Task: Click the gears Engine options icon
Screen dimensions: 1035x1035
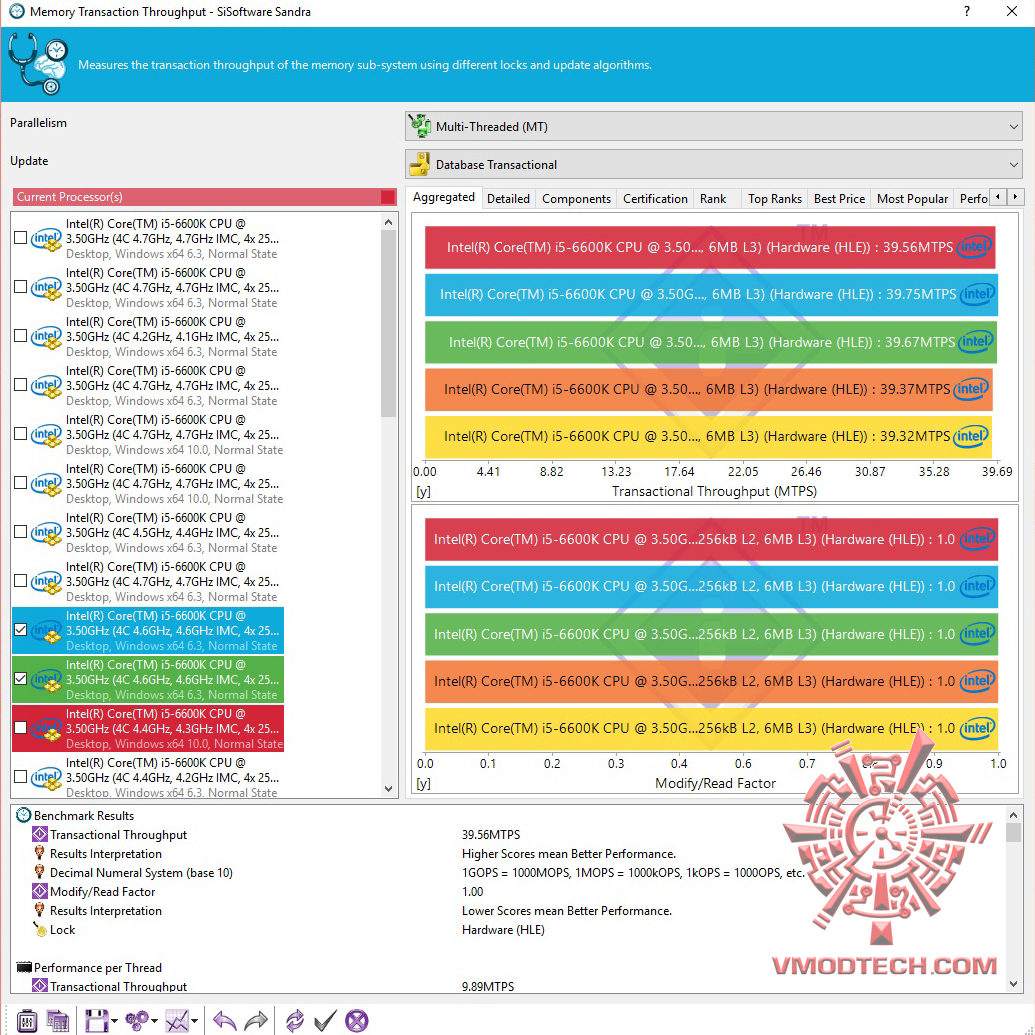Action: pos(137,1020)
